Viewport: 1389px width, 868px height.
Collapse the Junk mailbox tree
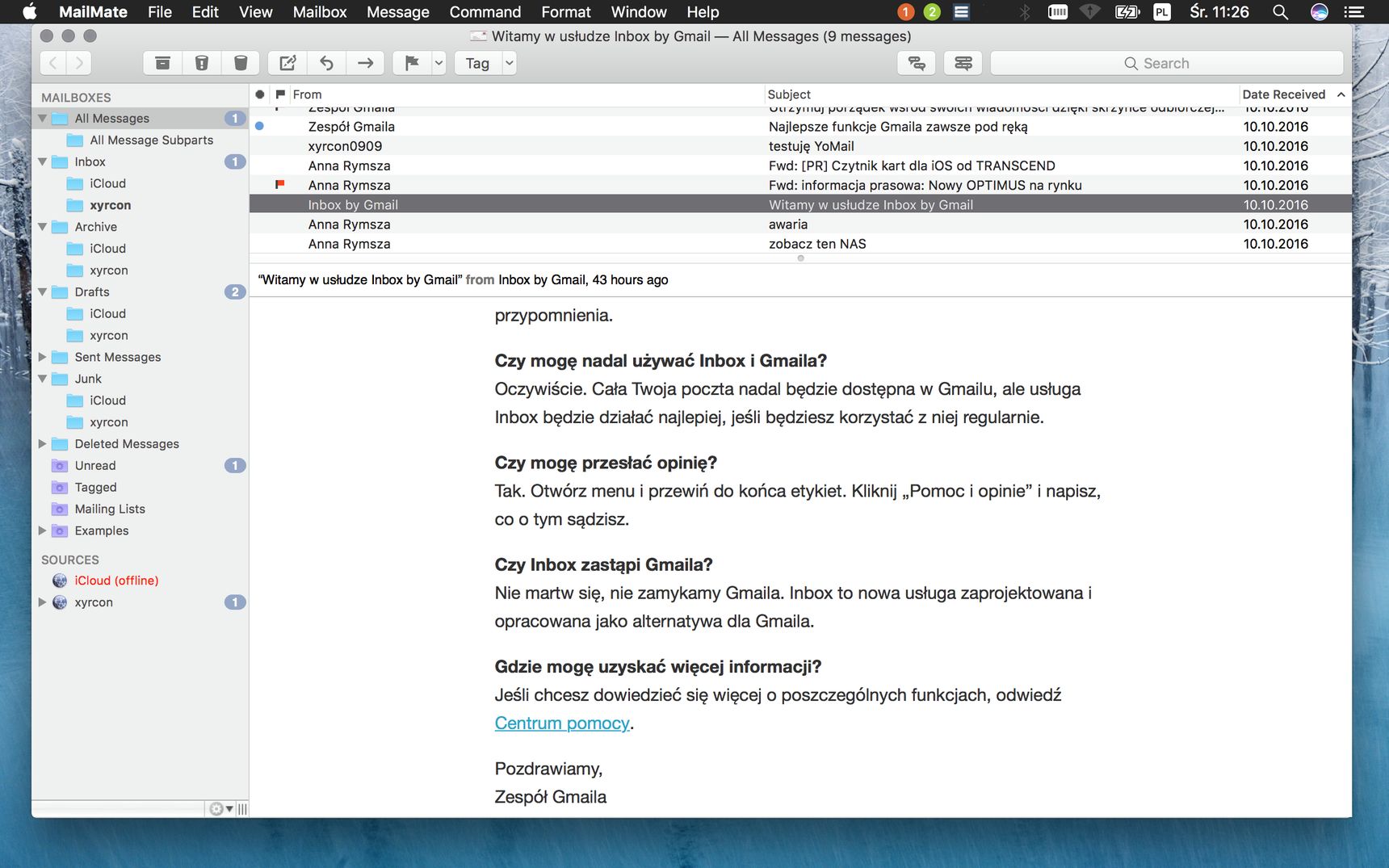(42, 379)
